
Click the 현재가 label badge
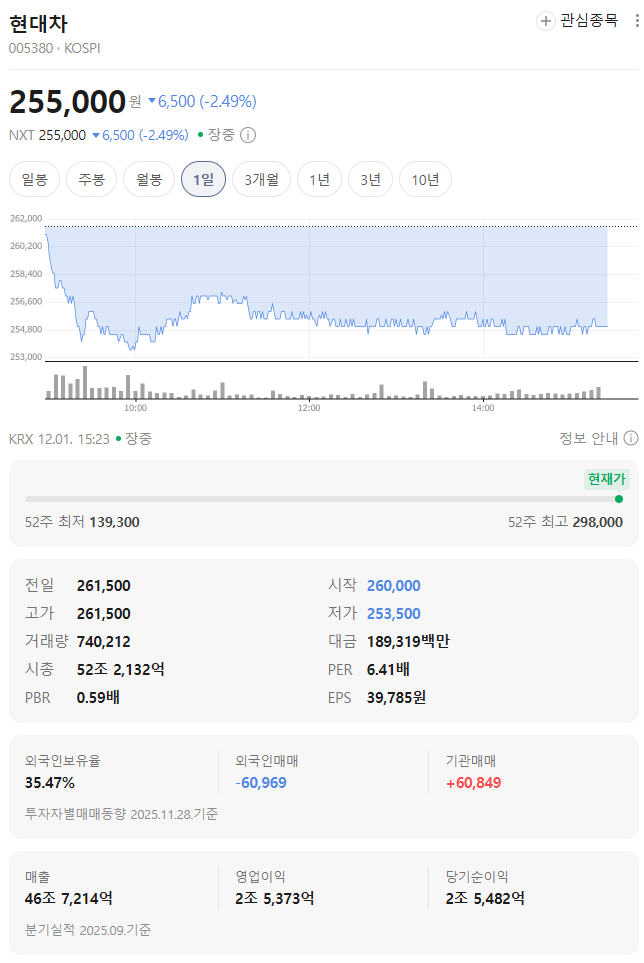[x=607, y=478]
